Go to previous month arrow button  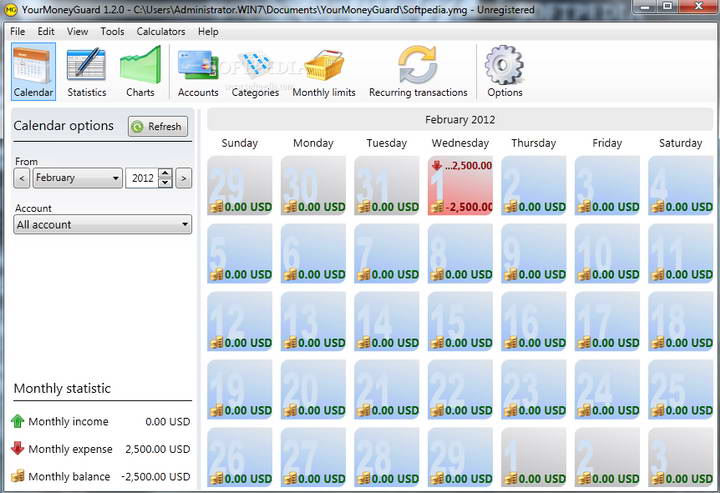(22, 178)
